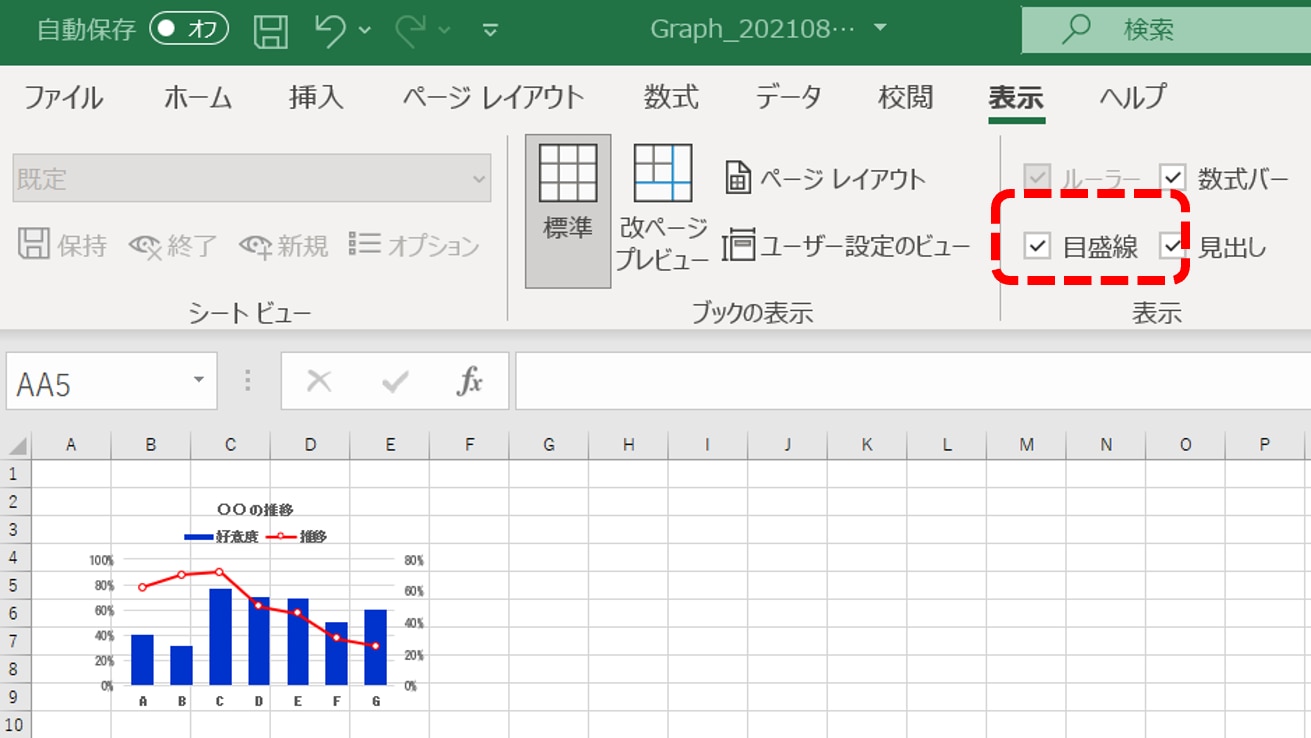The image size is (1311, 738).
Task: Open the 校閲 tab
Action: tap(906, 97)
